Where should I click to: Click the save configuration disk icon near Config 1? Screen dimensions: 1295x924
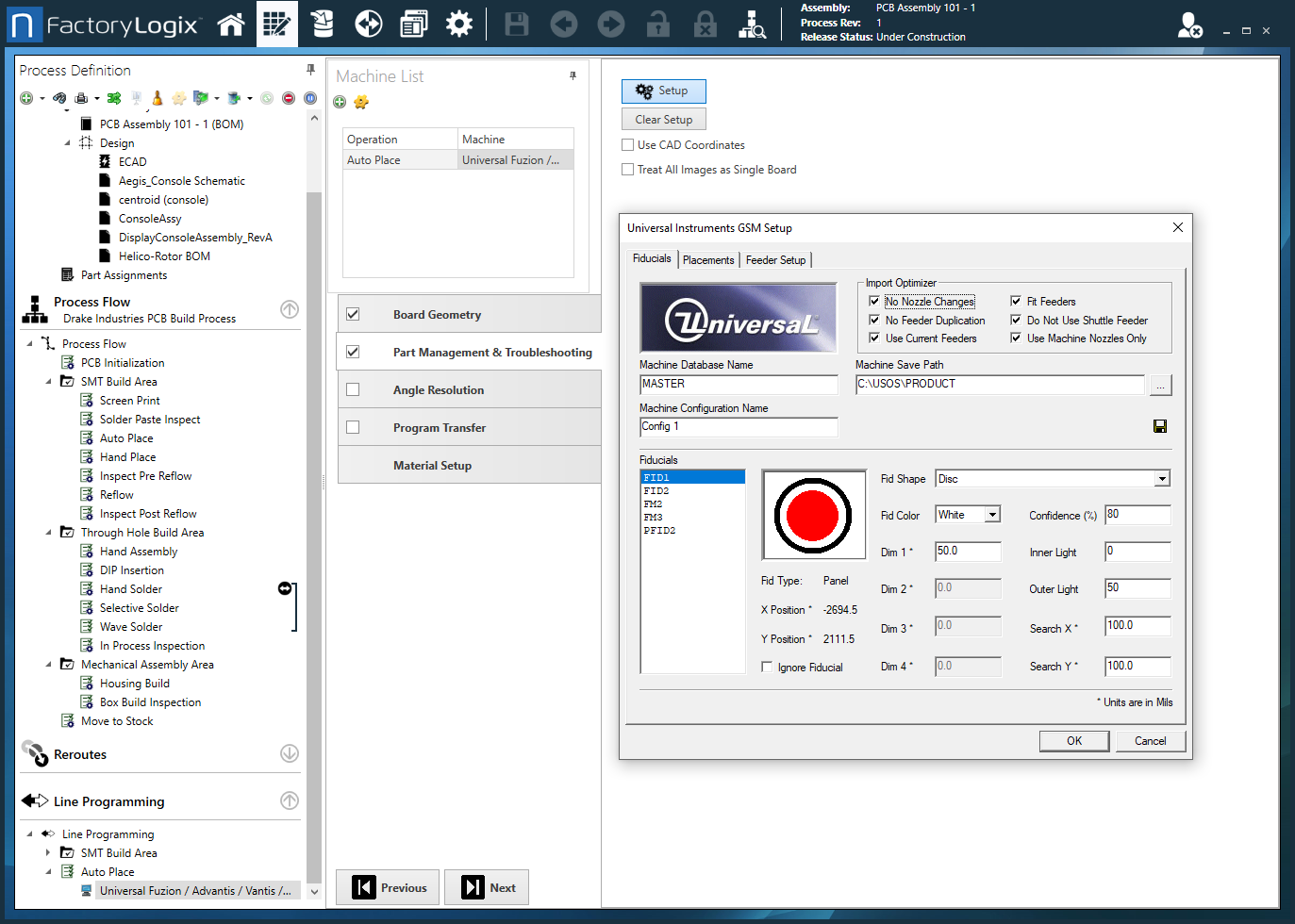[x=1160, y=426]
